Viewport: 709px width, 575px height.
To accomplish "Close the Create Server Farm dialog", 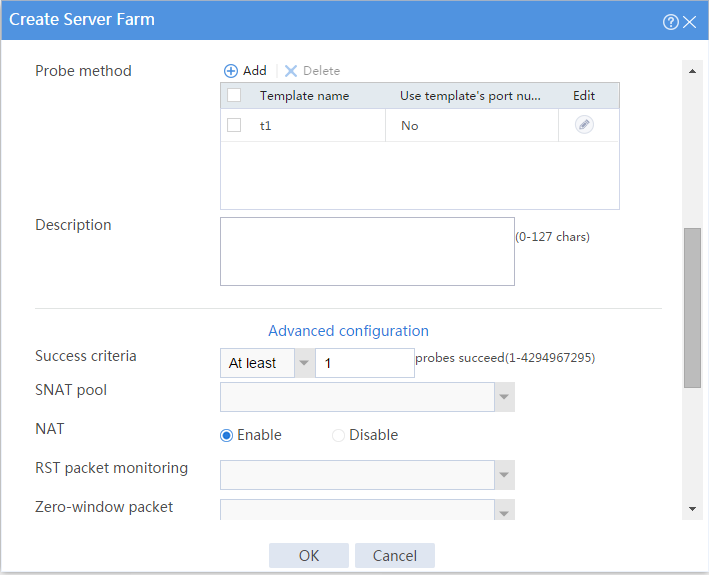I will click(x=690, y=22).
